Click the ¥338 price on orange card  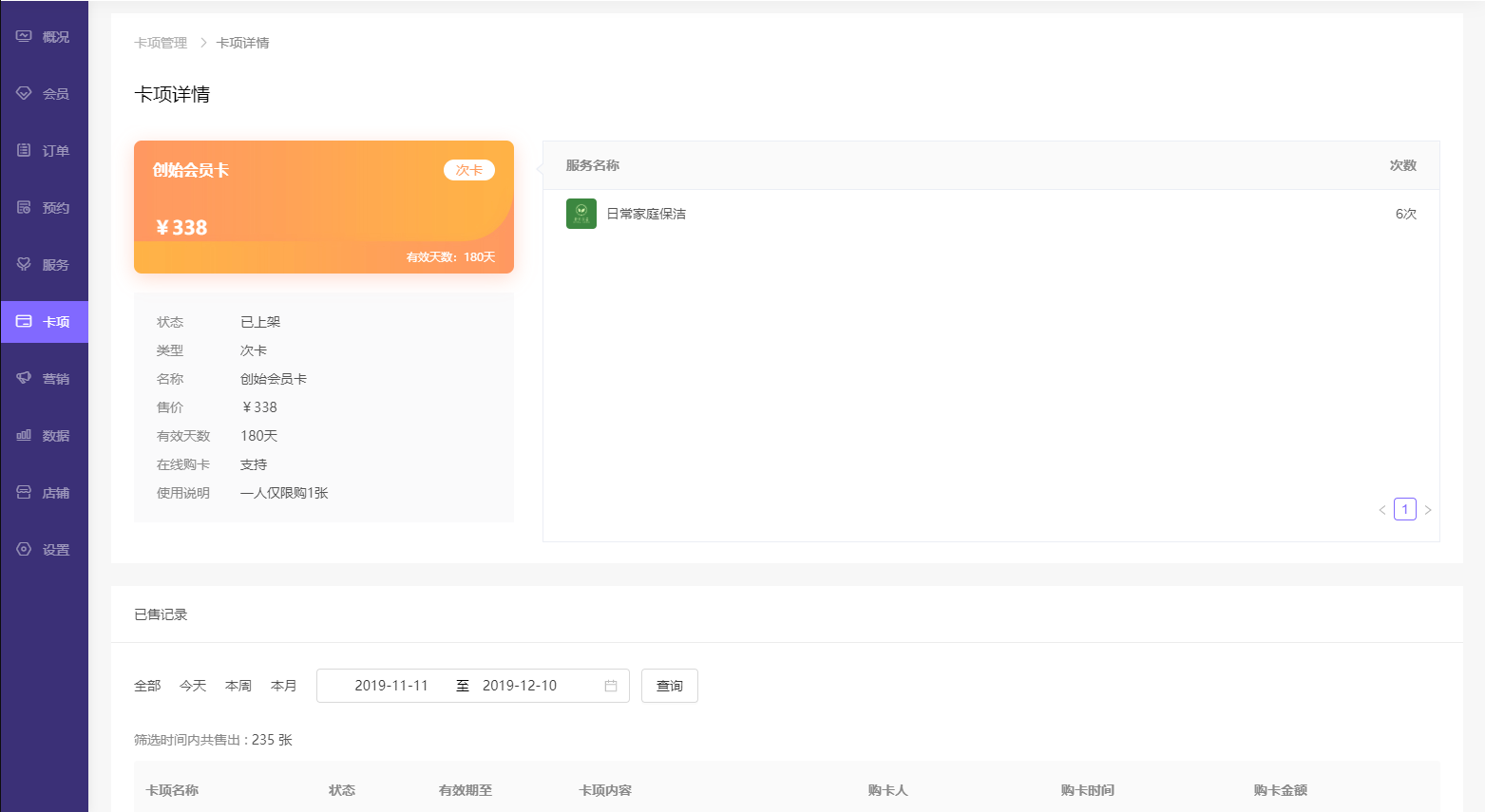181,228
